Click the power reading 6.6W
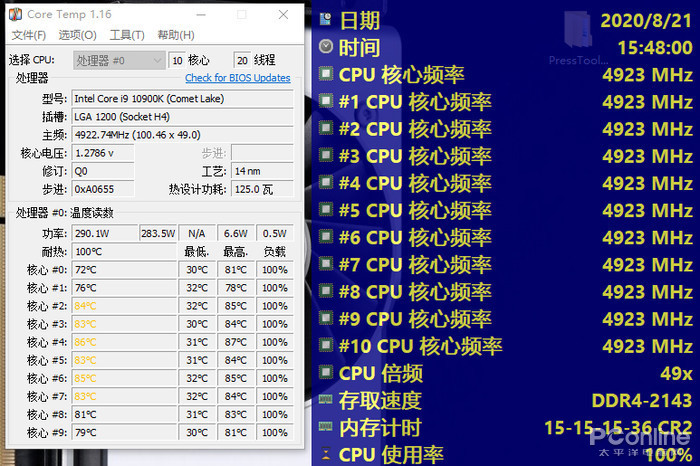700x466 pixels. 236,233
